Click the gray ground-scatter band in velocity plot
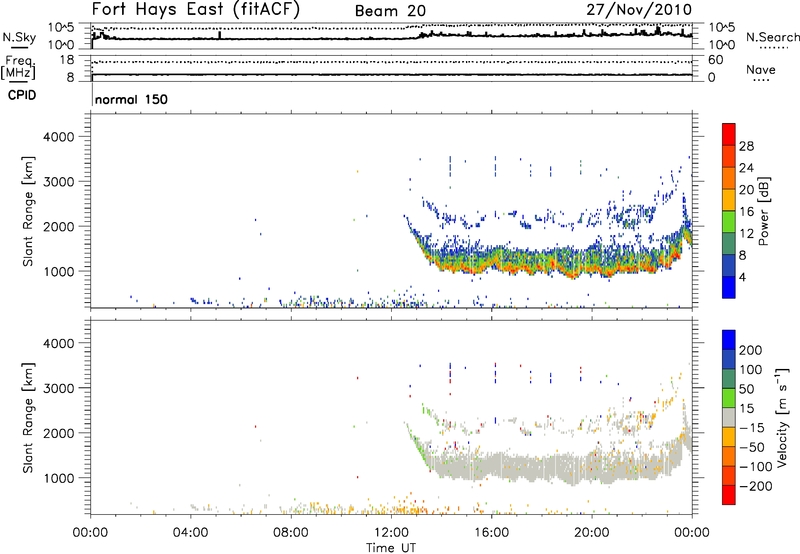Viewport: 800px width, 554px height. (551, 467)
